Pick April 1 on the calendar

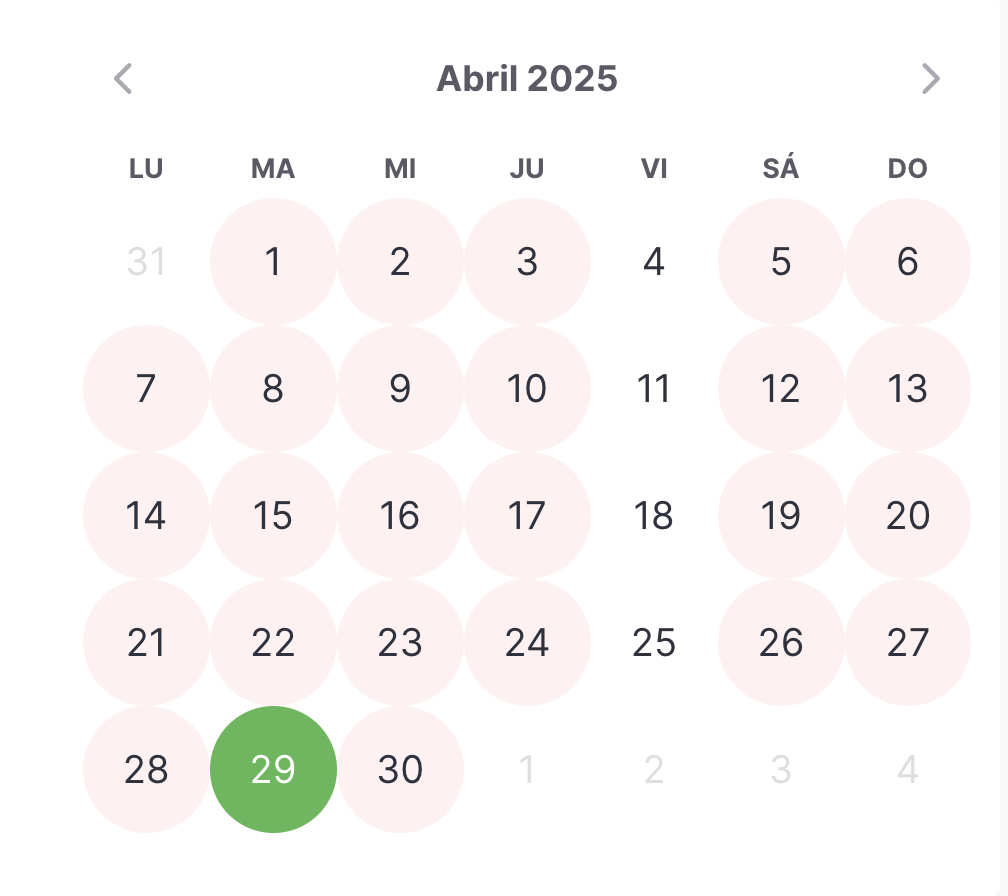coord(273,262)
